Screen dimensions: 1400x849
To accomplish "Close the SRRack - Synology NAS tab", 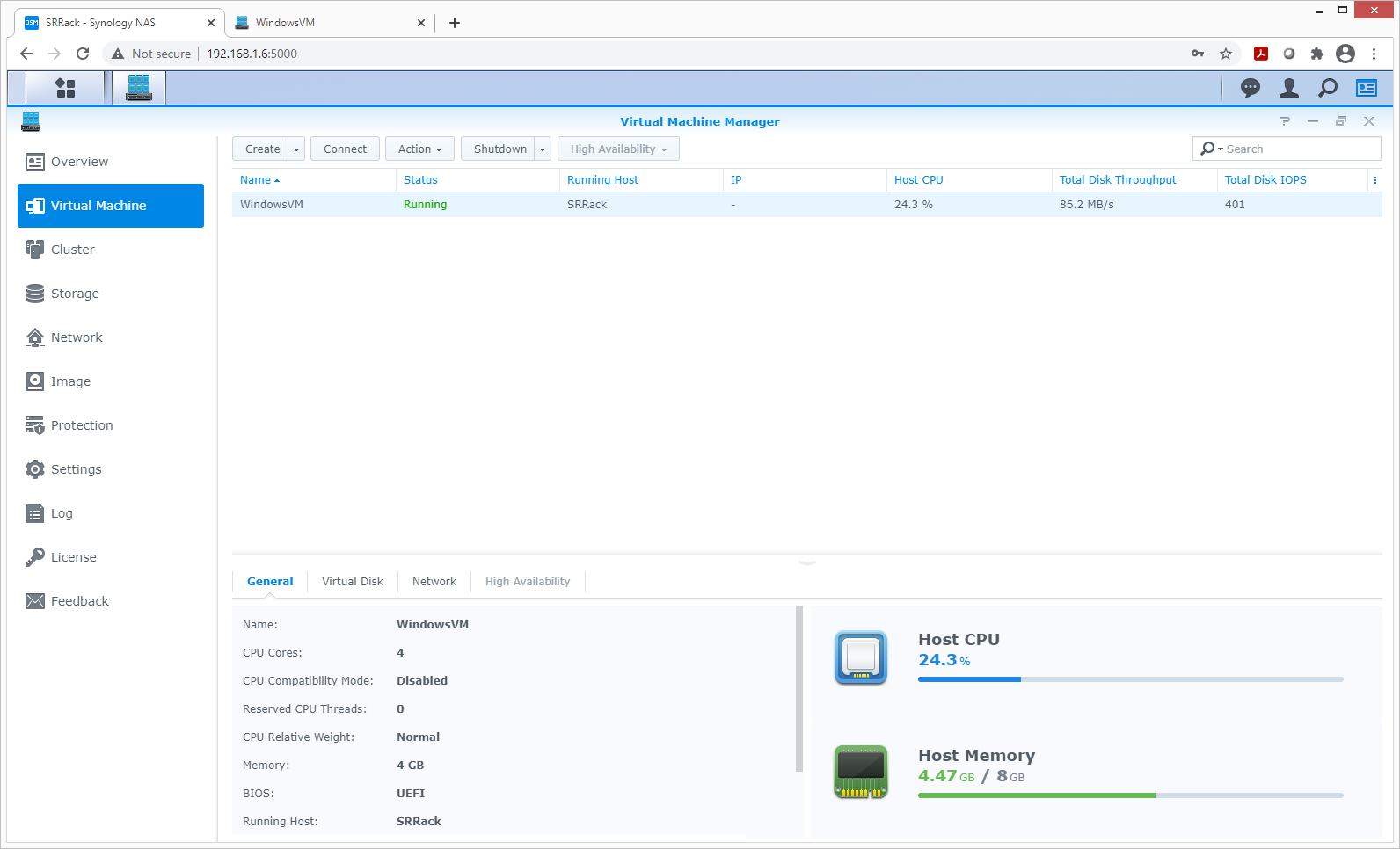I will [211, 23].
